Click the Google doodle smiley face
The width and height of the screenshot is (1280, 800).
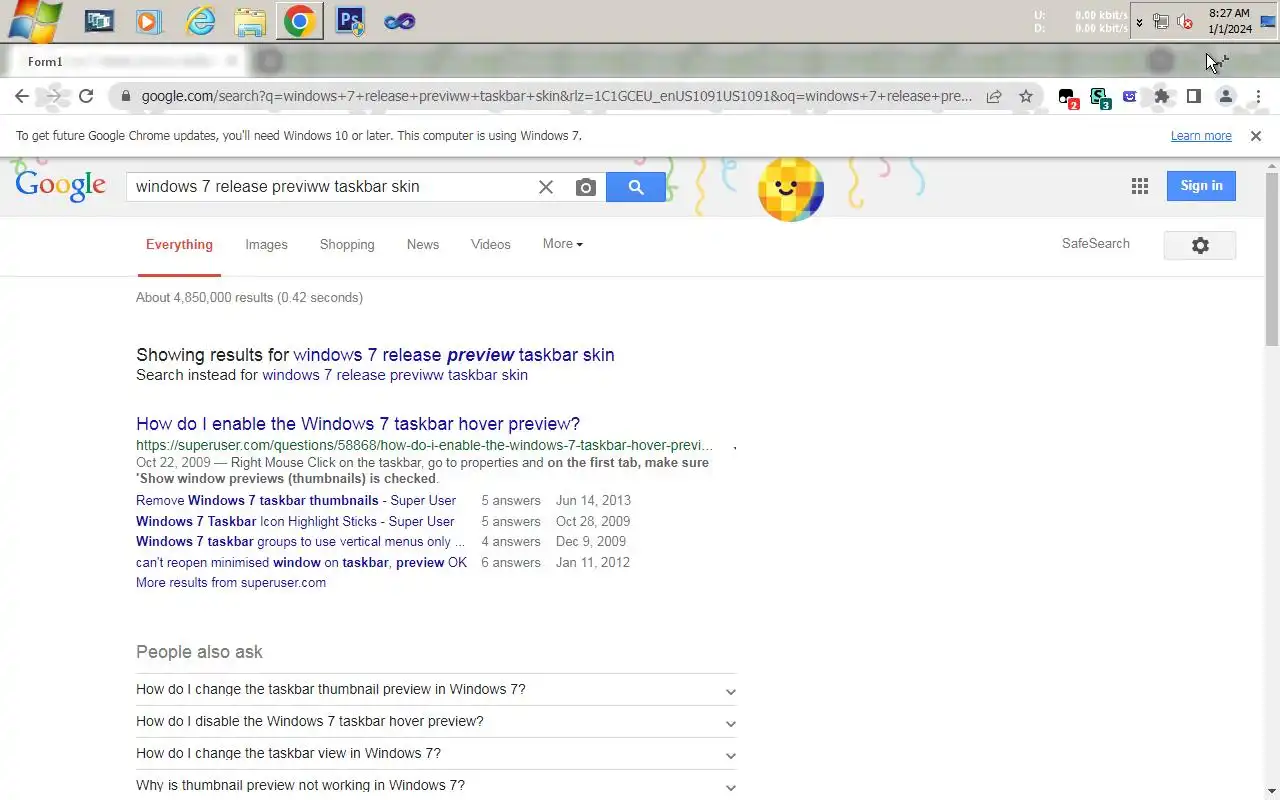click(x=791, y=188)
